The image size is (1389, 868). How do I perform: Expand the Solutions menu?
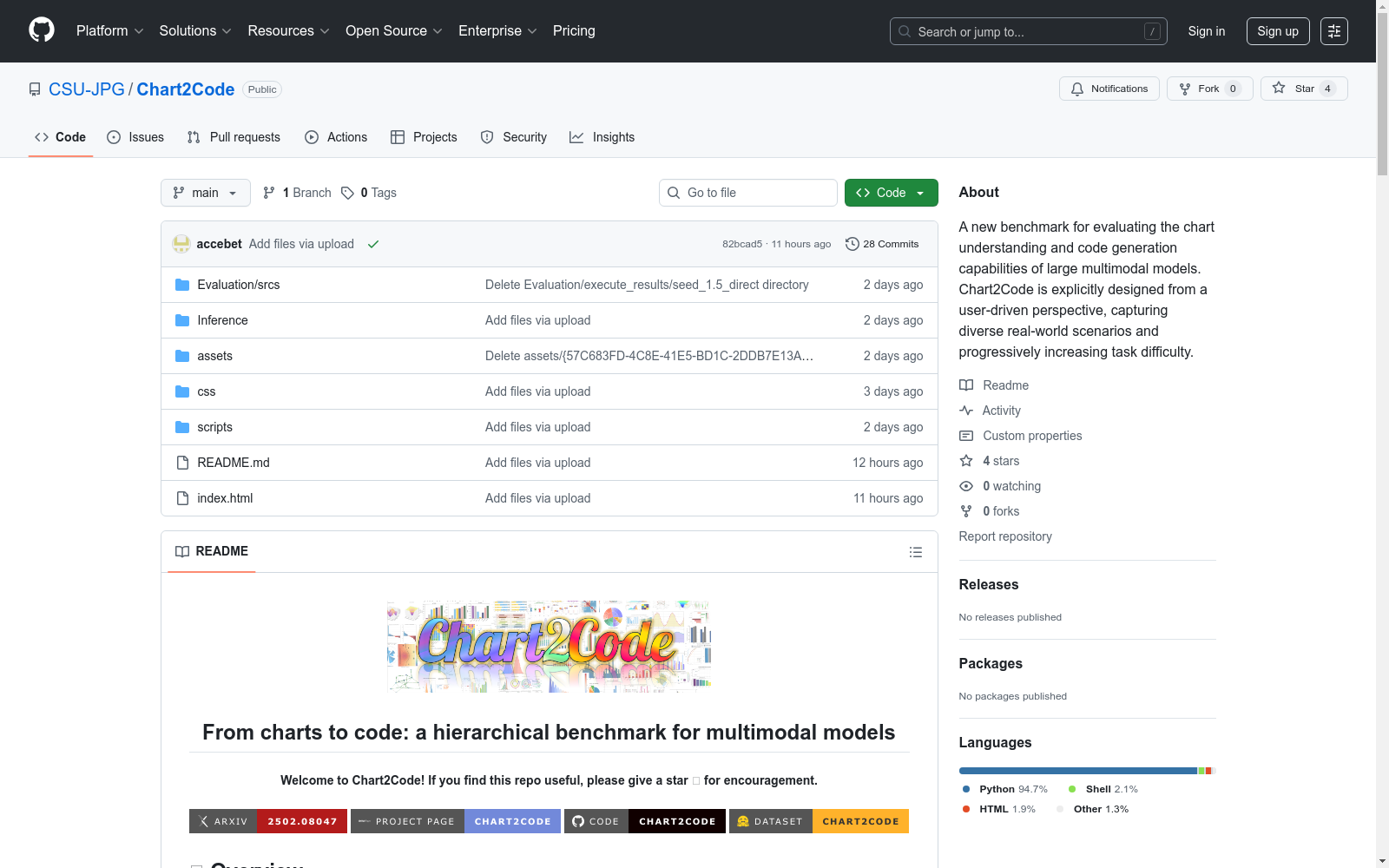(x=195, y=31)
